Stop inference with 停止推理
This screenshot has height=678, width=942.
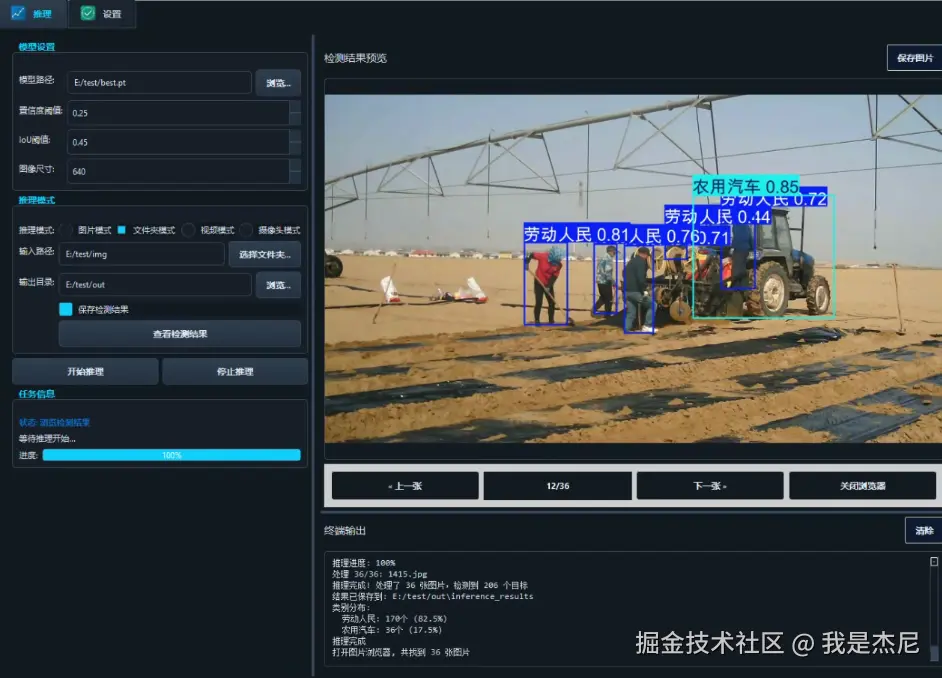click(x=234, y=370)
